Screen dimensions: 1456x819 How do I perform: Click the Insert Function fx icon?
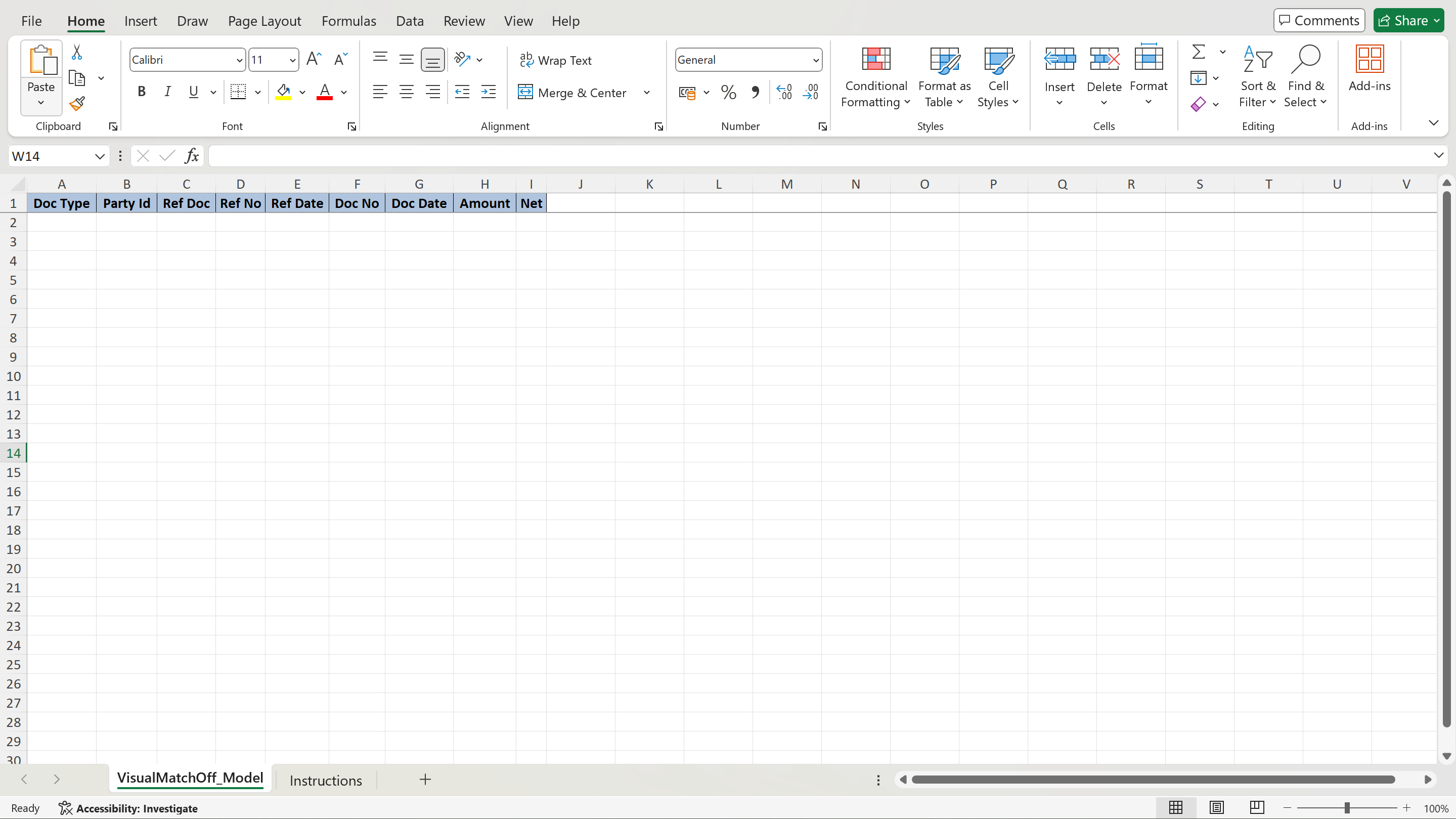point(192,156)
